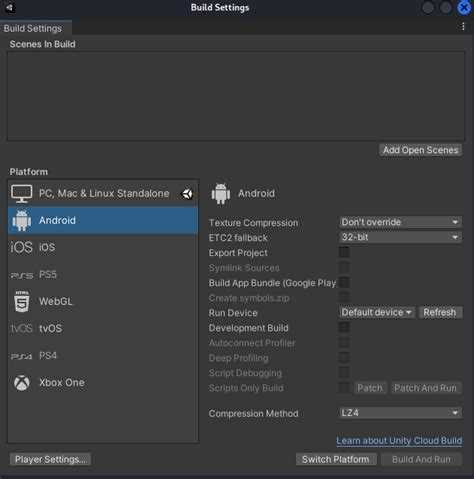This screenshot has width=474, height=479.
Task: Click the Unity logo beside PC Standalone
Action: 187,194
